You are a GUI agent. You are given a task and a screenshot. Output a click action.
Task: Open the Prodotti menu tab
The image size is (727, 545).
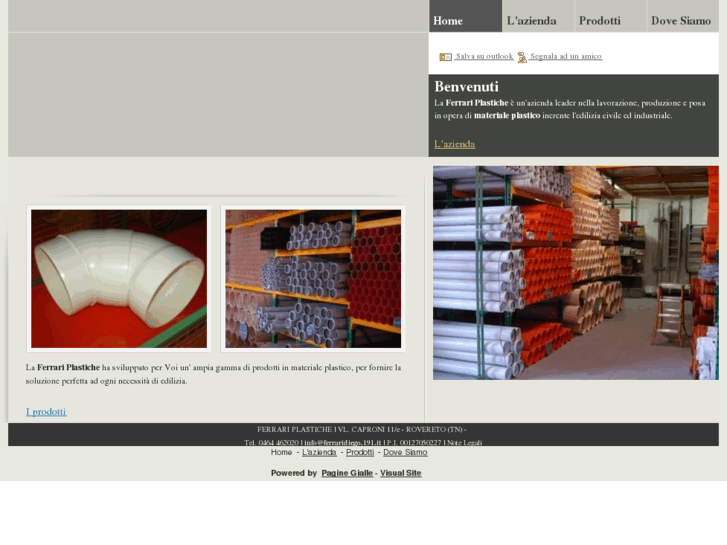click(x=611, y=16)
